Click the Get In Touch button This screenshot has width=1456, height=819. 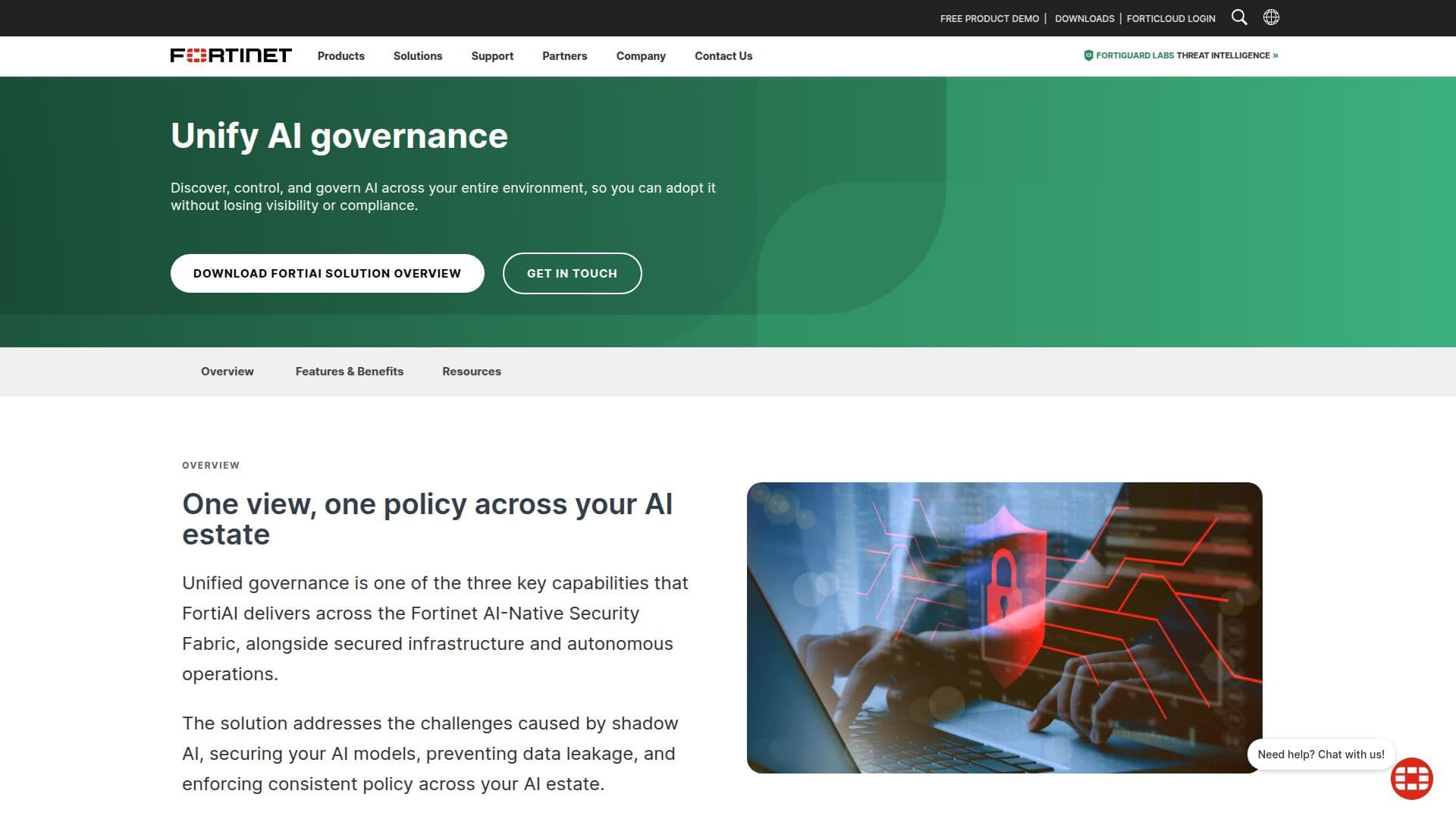pyautogui.click(x=573, y=273)
